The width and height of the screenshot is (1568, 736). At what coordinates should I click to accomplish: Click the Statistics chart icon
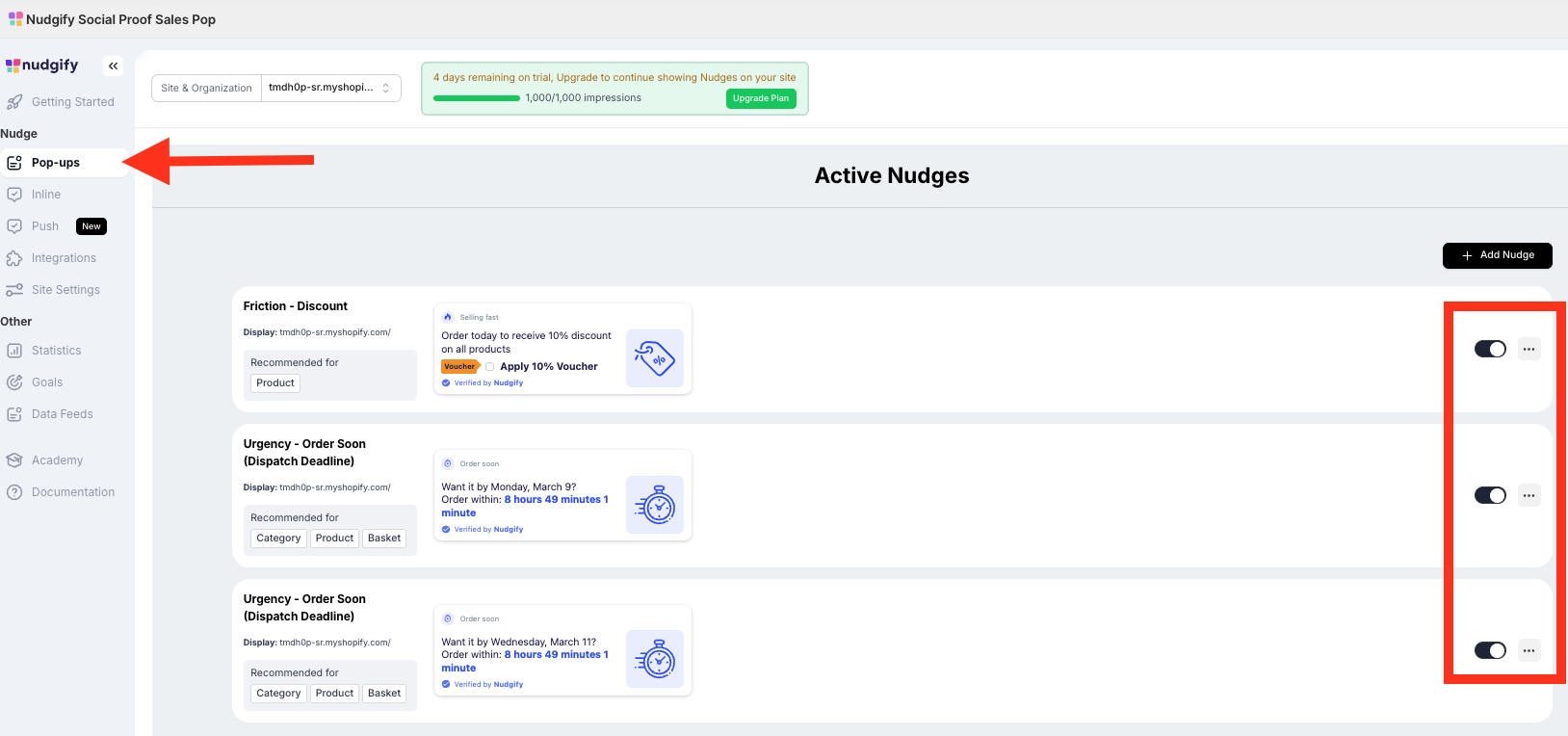[14, 351]
